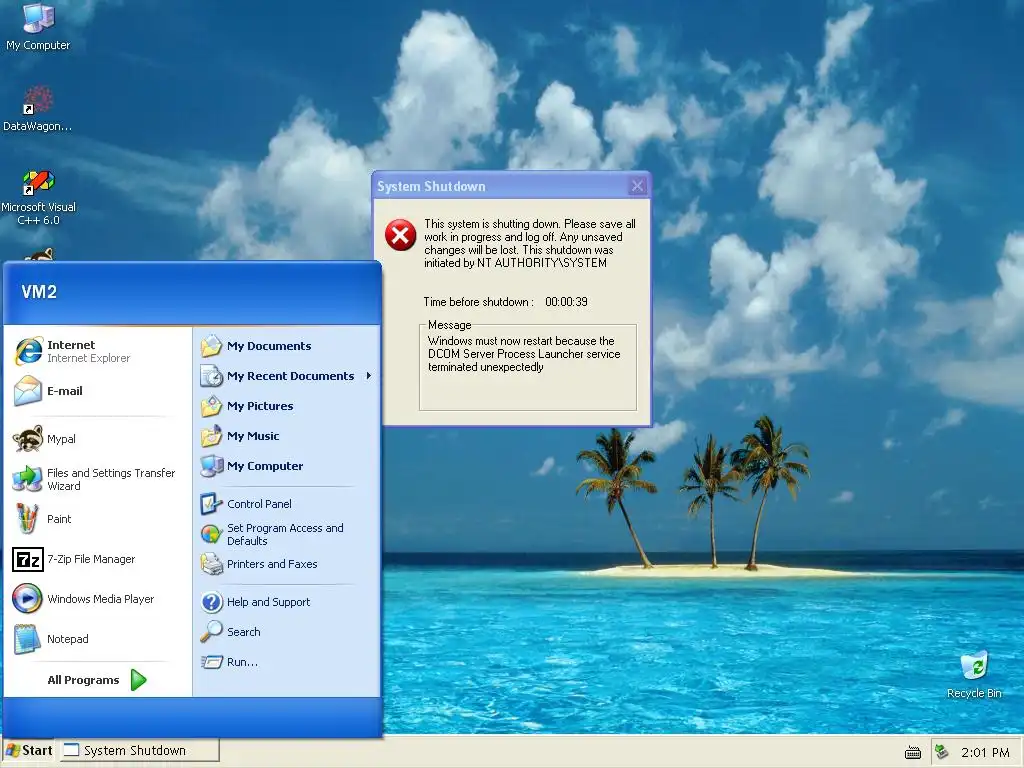Image resolution: width=1024 pixels, height=768 pixels.
Task: Click the Windows Media Player icon
Action: [28, 599]
